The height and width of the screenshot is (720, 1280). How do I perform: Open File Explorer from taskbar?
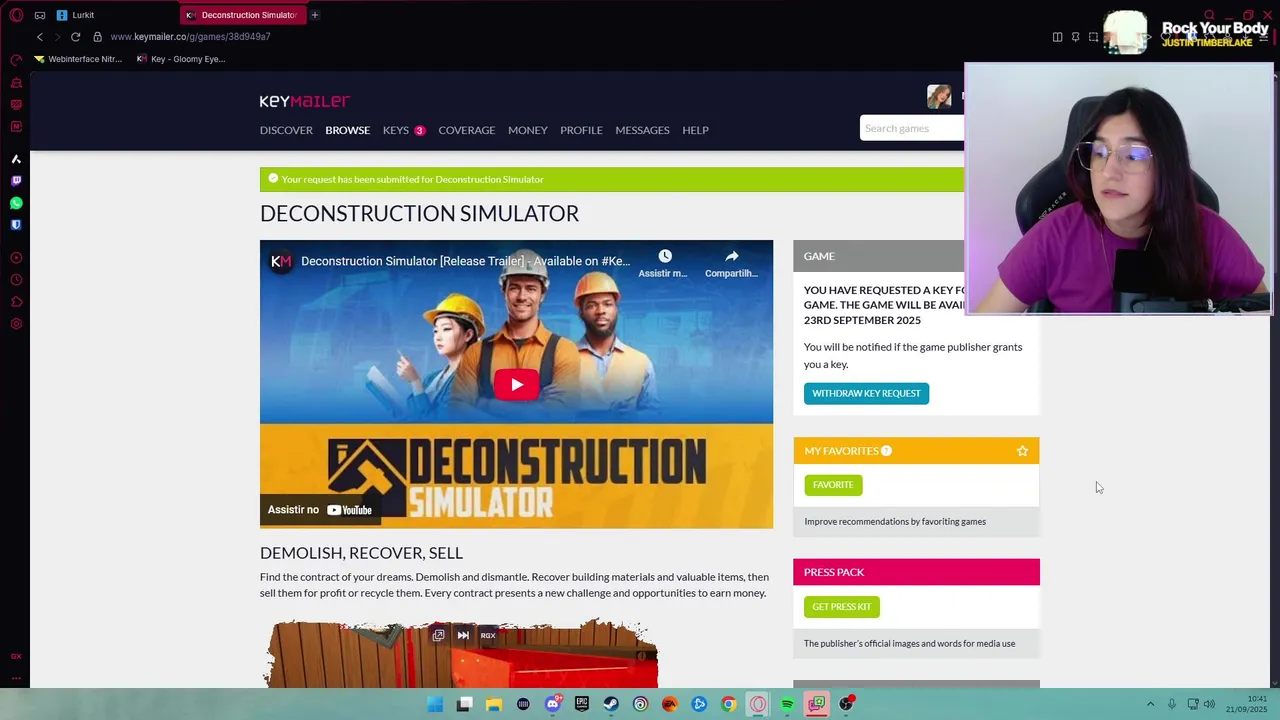[x=494, y=704]
